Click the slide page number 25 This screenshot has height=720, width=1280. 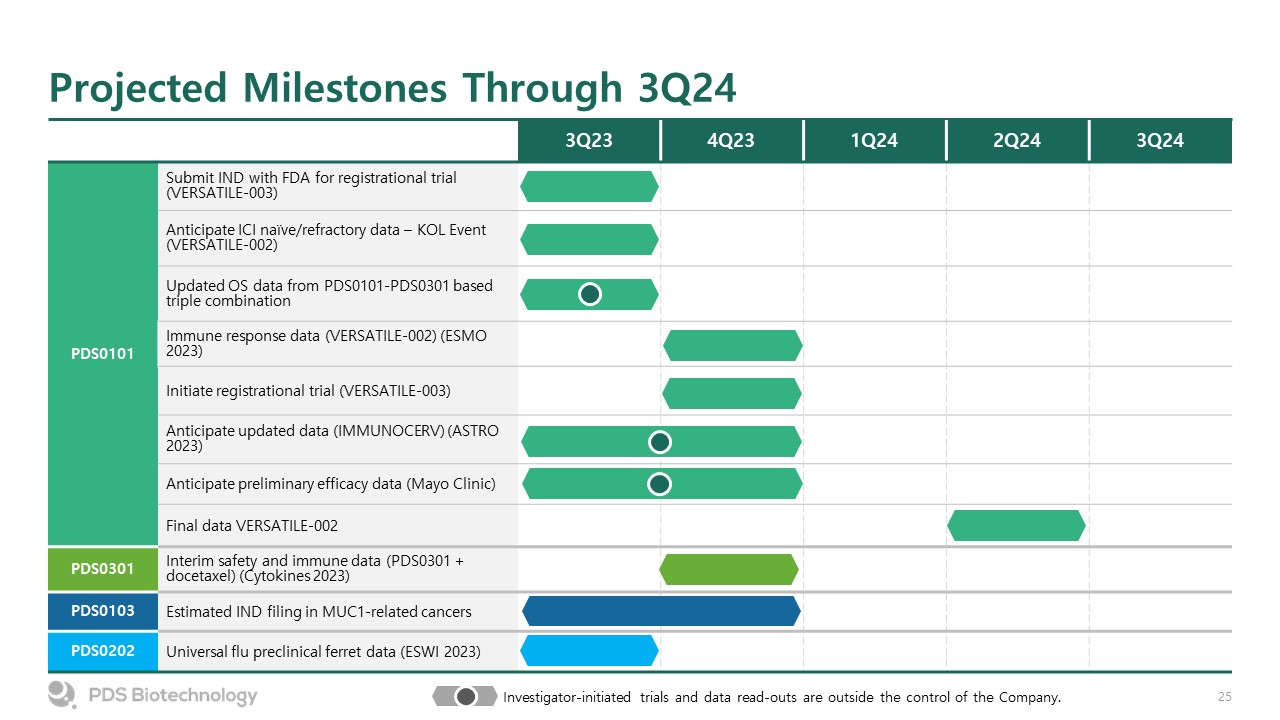1224,696
